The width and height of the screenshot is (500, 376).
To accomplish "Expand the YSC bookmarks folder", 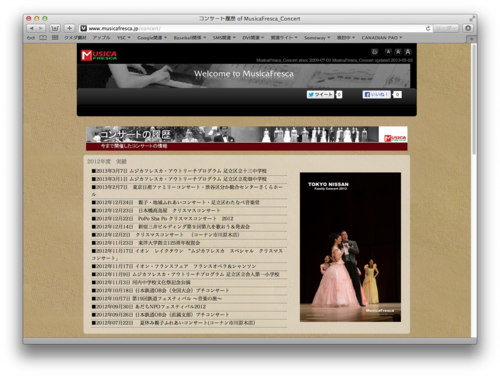I will 123,38.
